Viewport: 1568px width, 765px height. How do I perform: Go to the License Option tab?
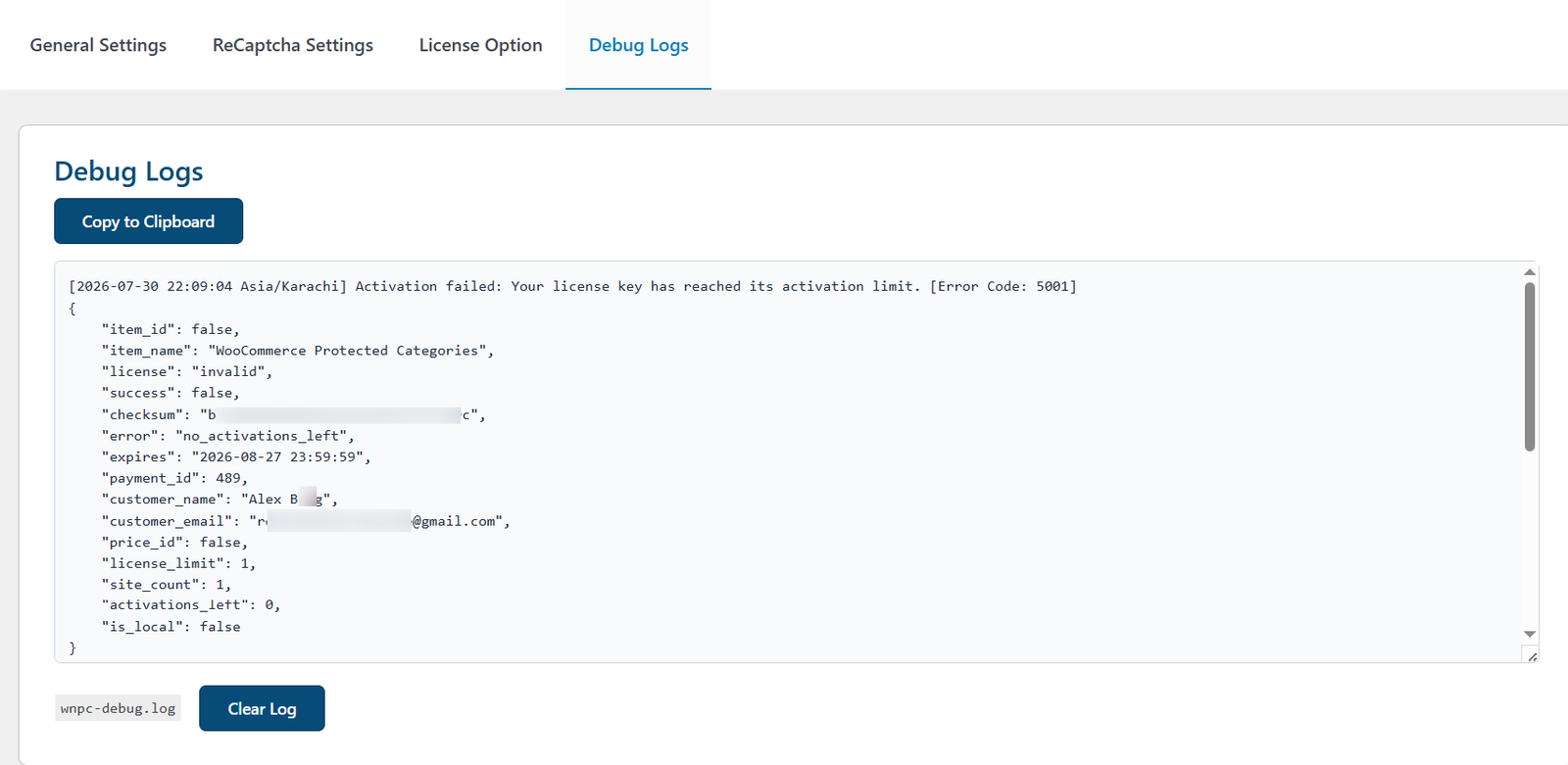[x=480, y=45]
